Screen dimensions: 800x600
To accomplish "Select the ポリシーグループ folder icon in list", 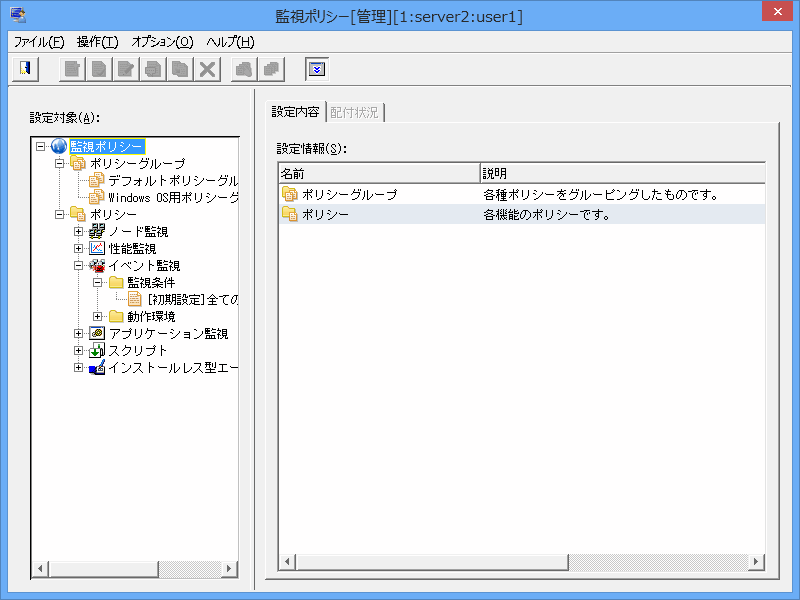I will point(290,195).
